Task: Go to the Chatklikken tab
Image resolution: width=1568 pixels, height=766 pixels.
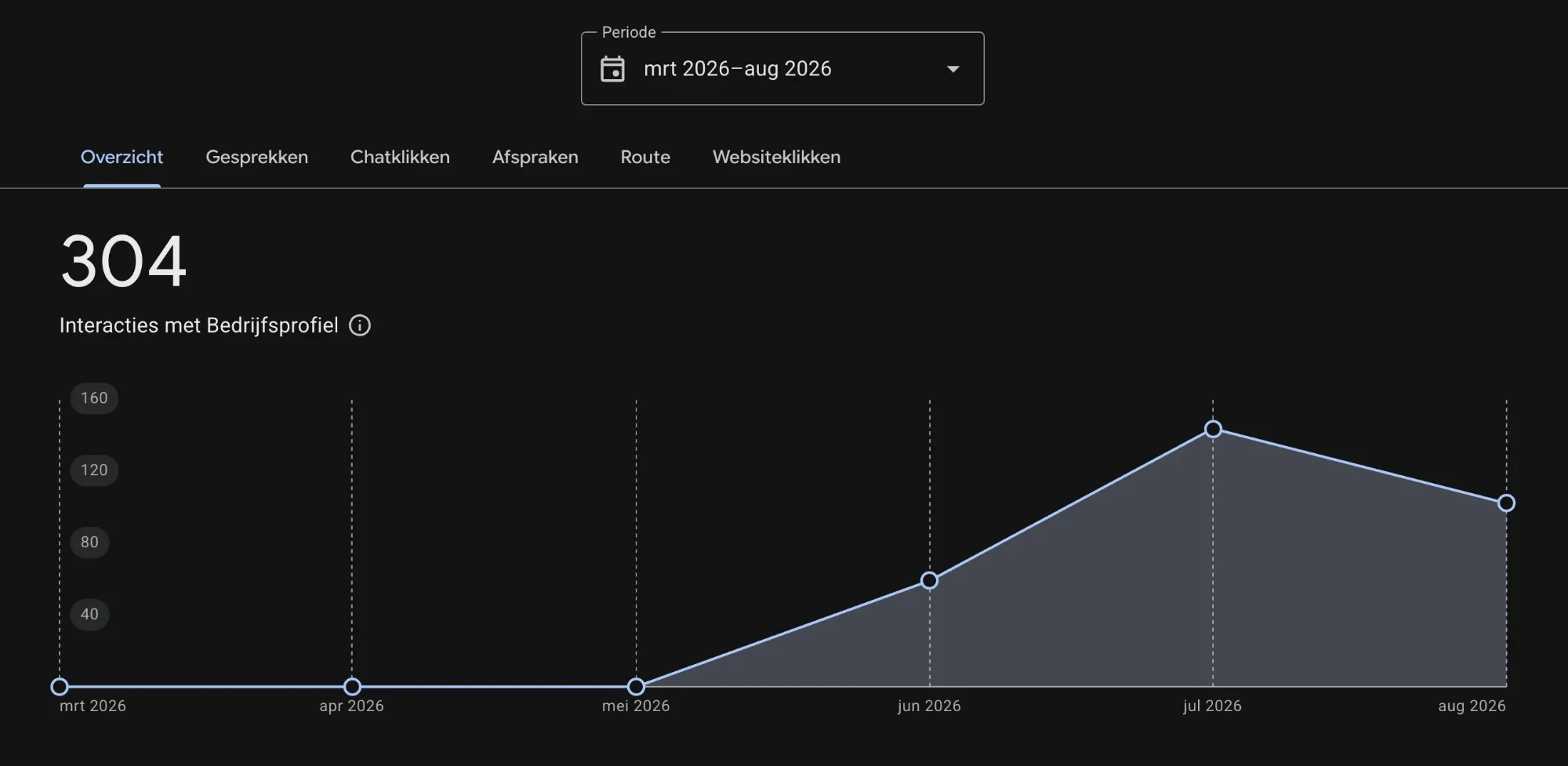Action: tap(400, 157)
